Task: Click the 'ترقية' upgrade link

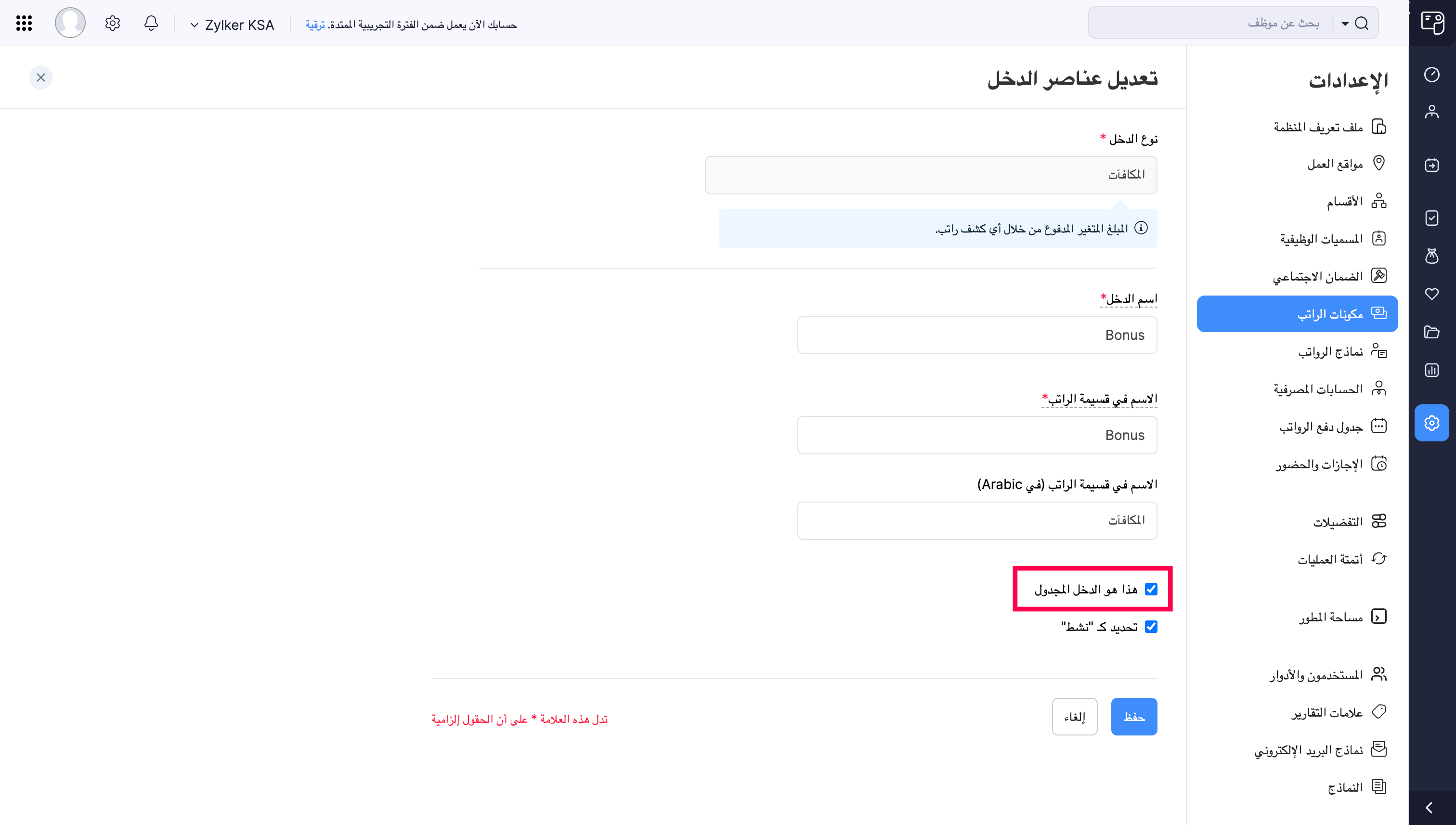Action: 315,25
